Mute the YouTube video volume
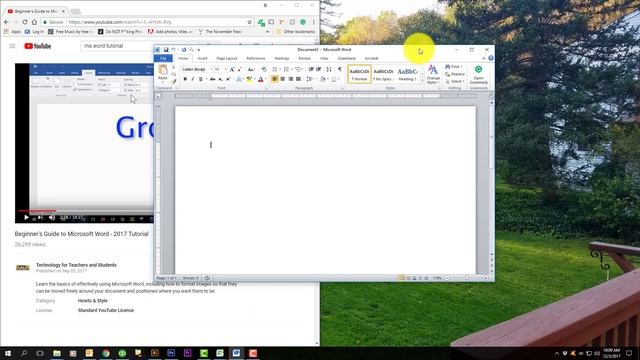The image size is (640, 360). (52, 218)
